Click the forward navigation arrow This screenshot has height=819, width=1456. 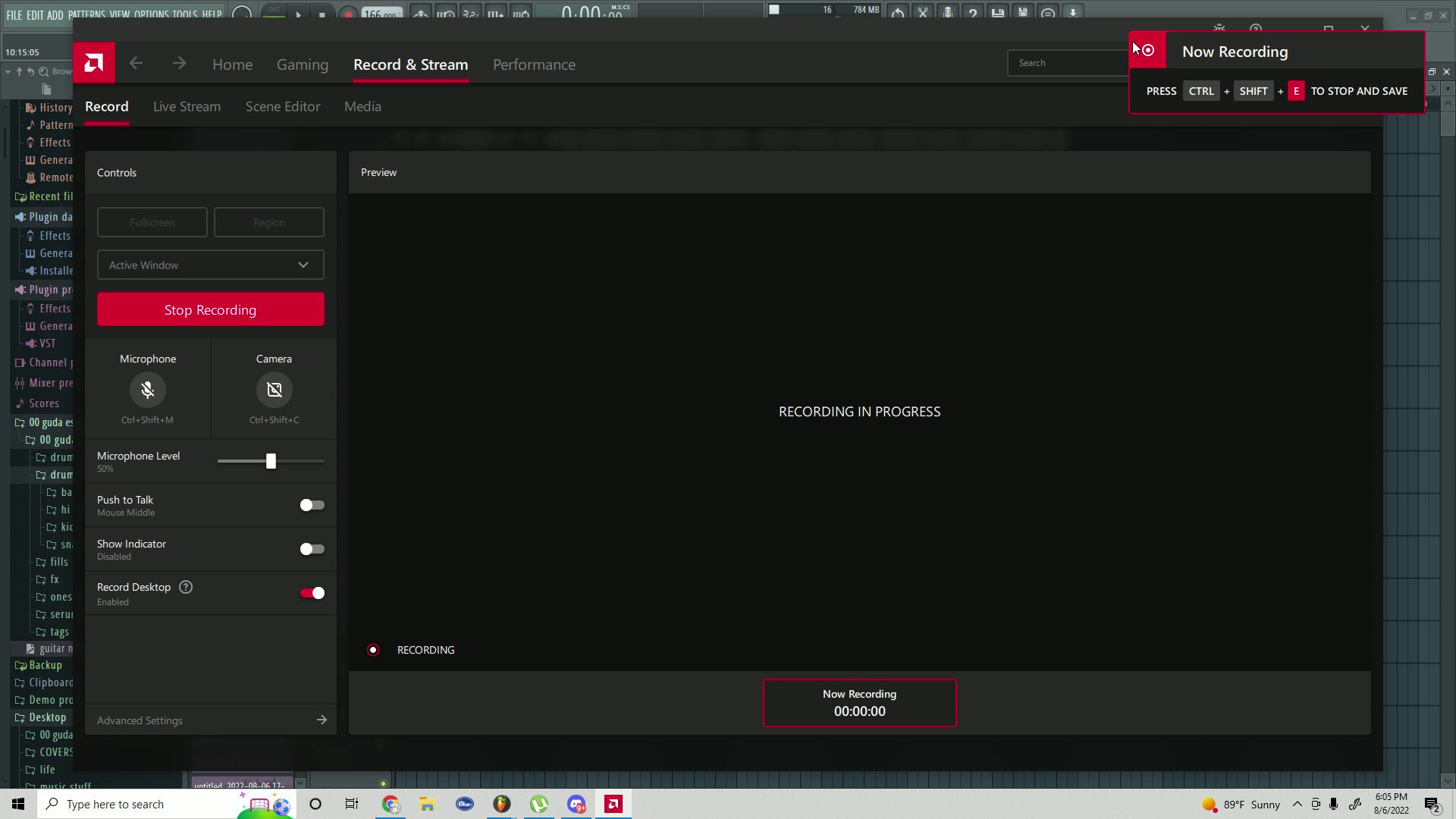tap(179, 64)
